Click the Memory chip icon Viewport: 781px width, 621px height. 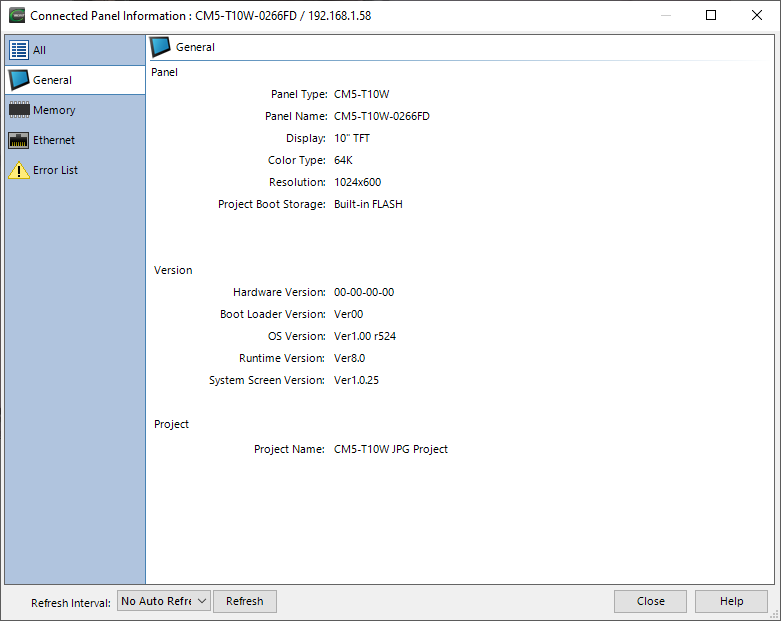coord(19,110)
